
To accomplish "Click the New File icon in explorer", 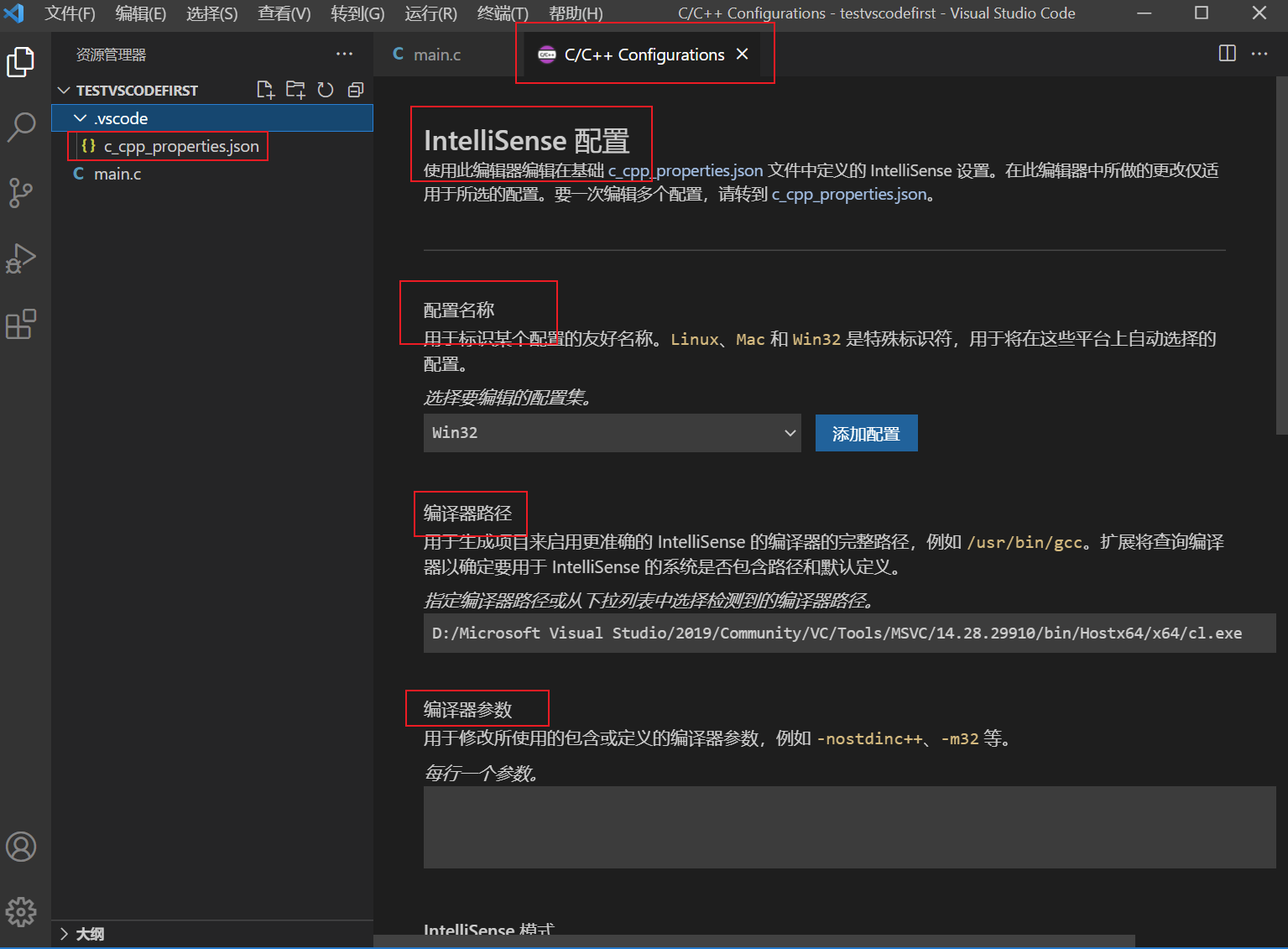I will pyautogui.click(x=265, y=90).
